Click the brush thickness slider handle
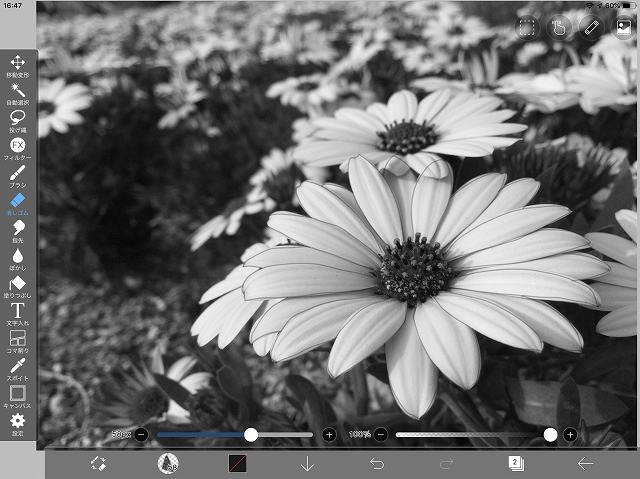The height and width of the screenshot is (479, 640). coord(251,435)
